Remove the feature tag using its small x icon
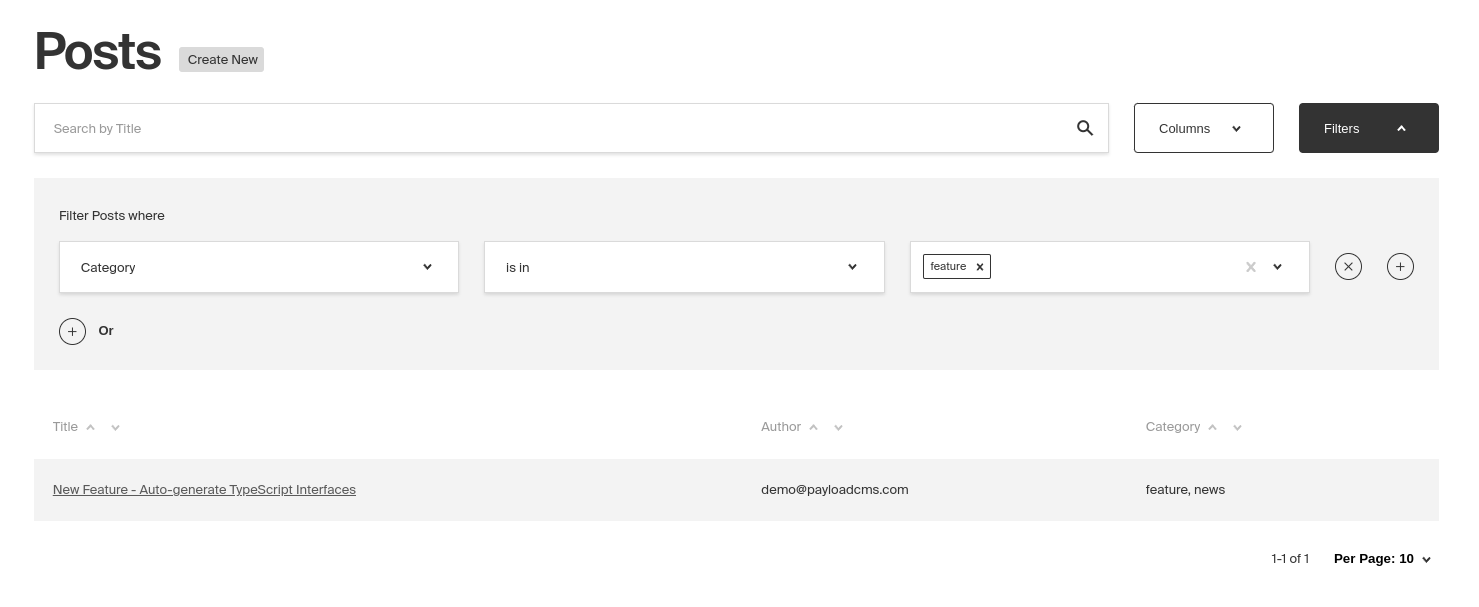This screenshot has height=607, width=1479. 979,266
